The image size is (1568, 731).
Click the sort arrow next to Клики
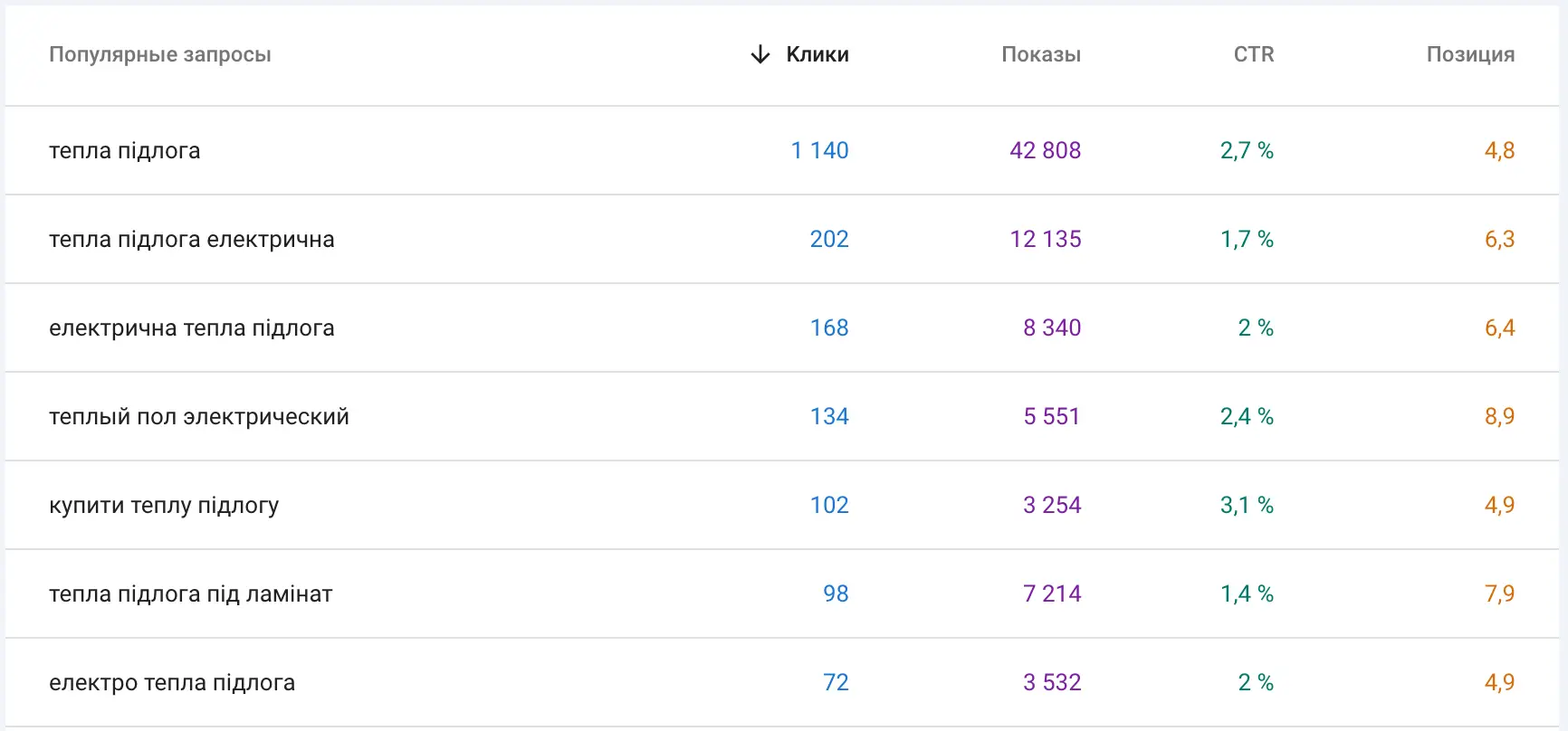(x=759, y=54)
